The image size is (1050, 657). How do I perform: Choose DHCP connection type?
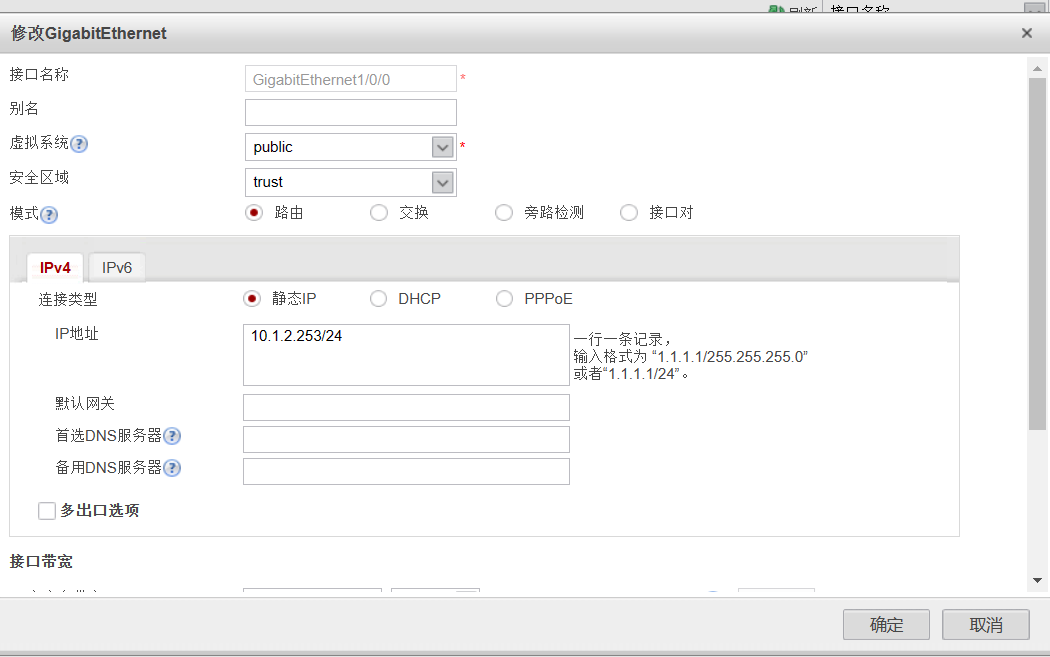coord(378,299)
